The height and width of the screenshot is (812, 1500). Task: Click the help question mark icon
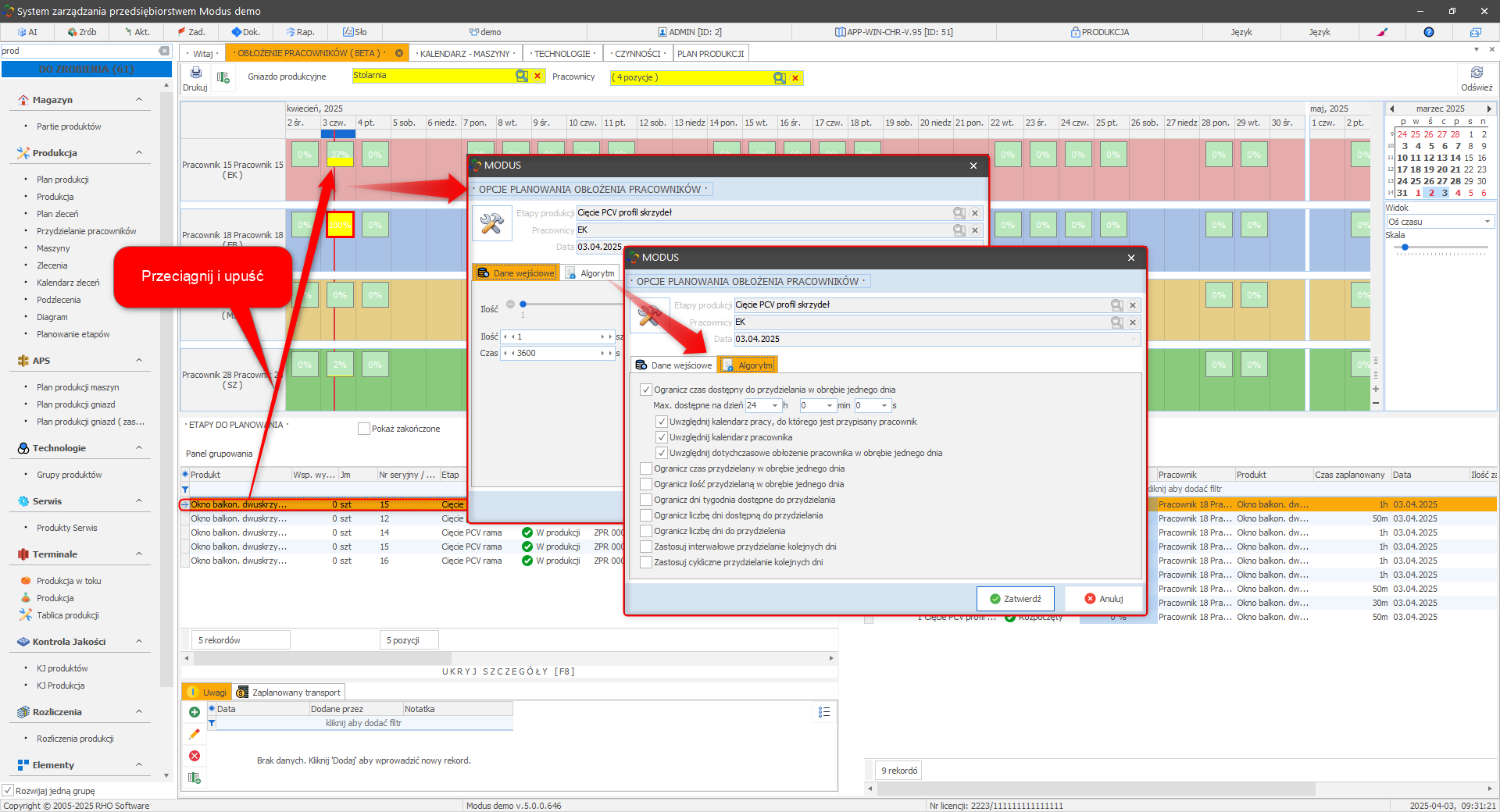click(x=1428, y=32)
